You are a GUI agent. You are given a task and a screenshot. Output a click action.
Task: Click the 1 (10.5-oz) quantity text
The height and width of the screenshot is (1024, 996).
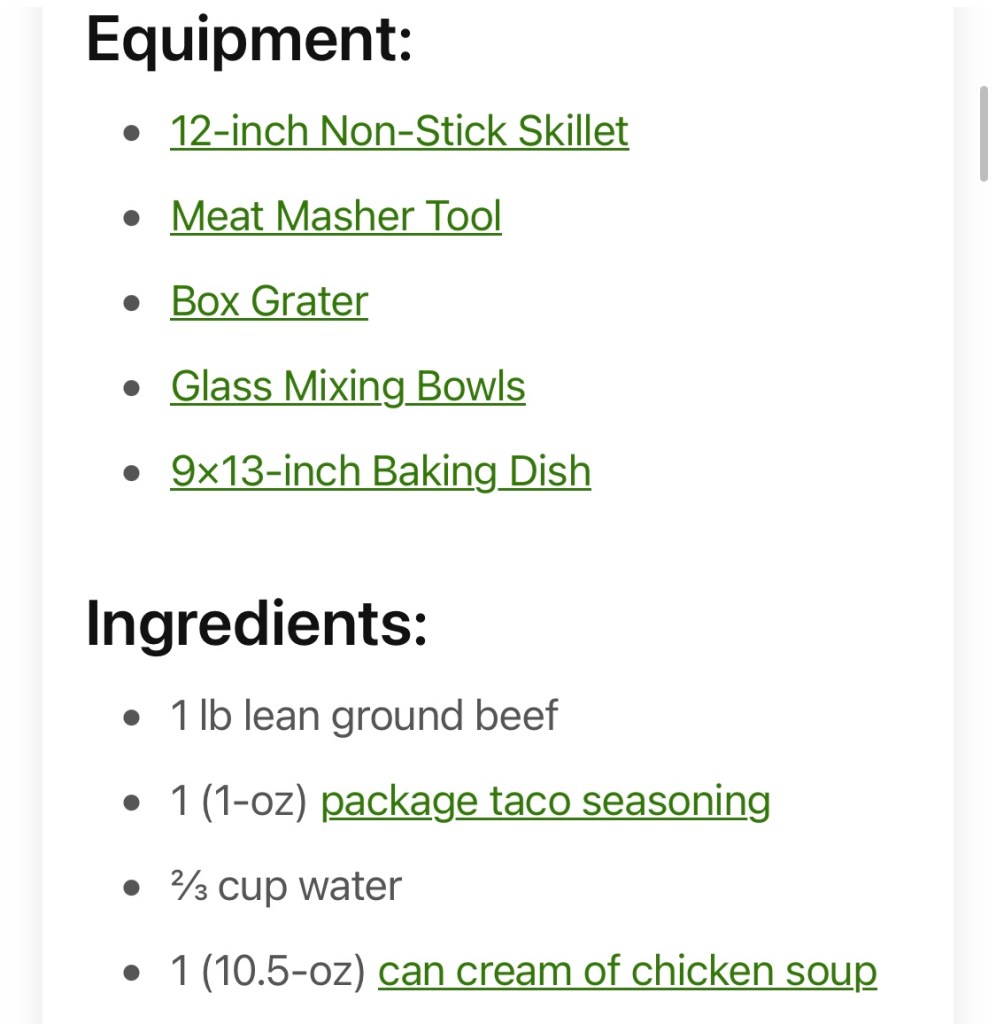(268, 972)
